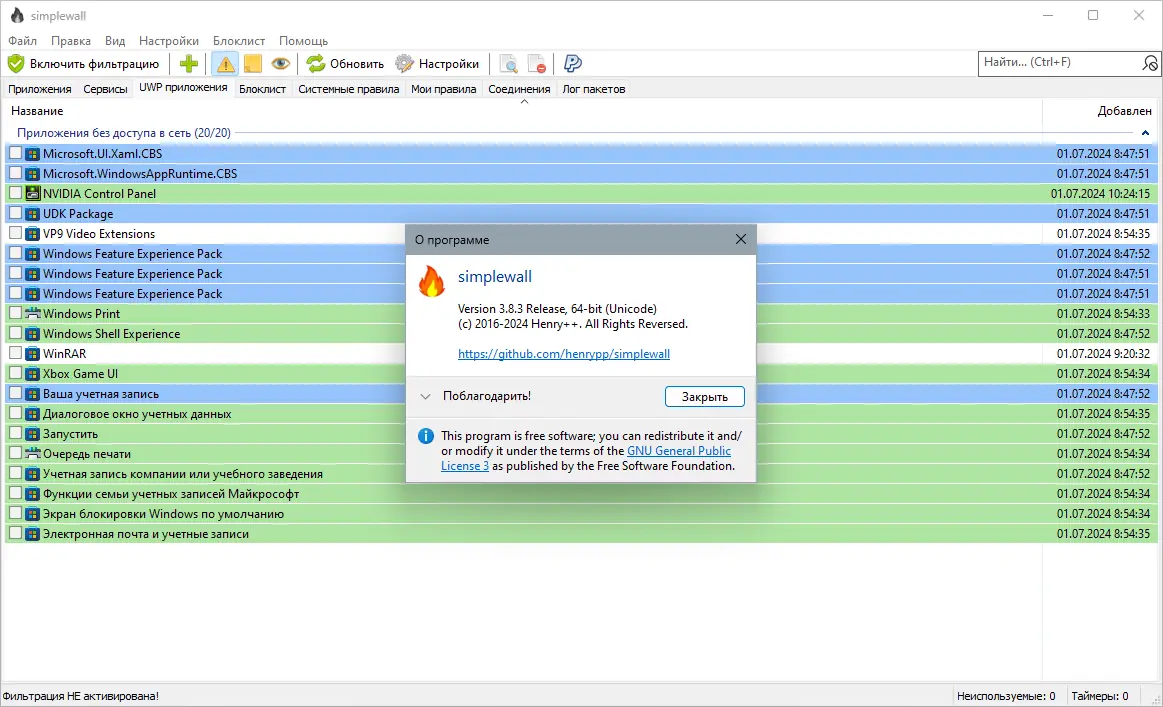Open the Блоклист menu in menu bar
The image size is (1163, 707).
click(239, 41)
